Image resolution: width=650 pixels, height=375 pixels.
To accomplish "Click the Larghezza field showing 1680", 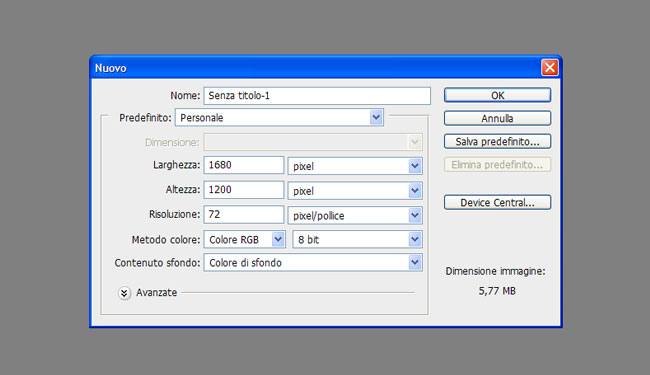I will click(244, 165).
